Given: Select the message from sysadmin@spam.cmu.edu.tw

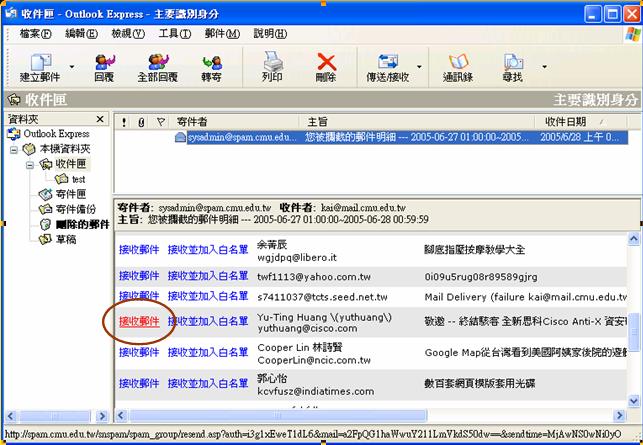Looking at the screenshot, I should [401, 137].
